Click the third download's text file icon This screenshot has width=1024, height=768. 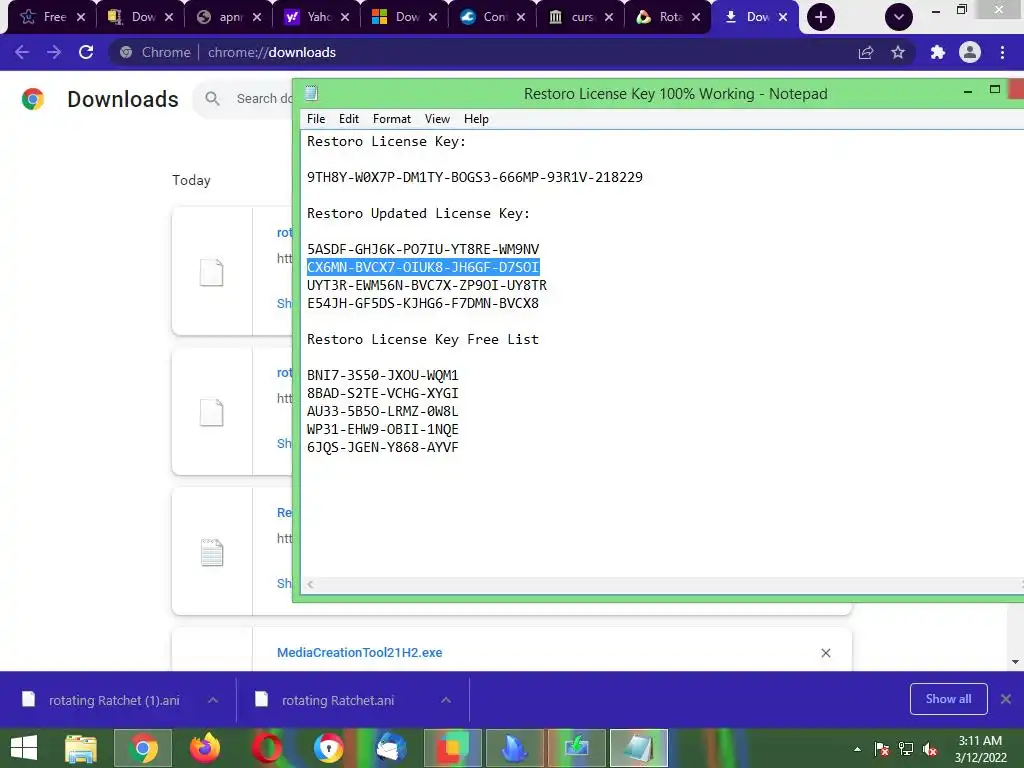(x=212, y=552)
